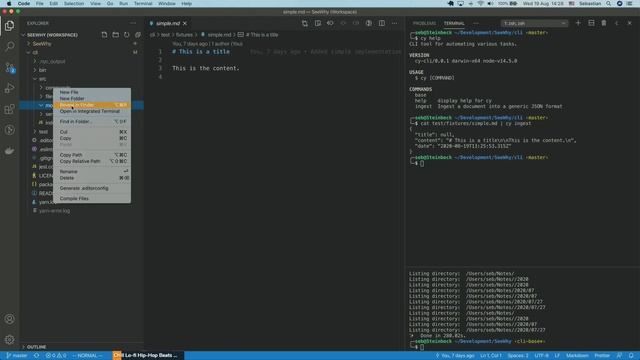
Task: Open the Search view in activity bar
Action: 9,47
